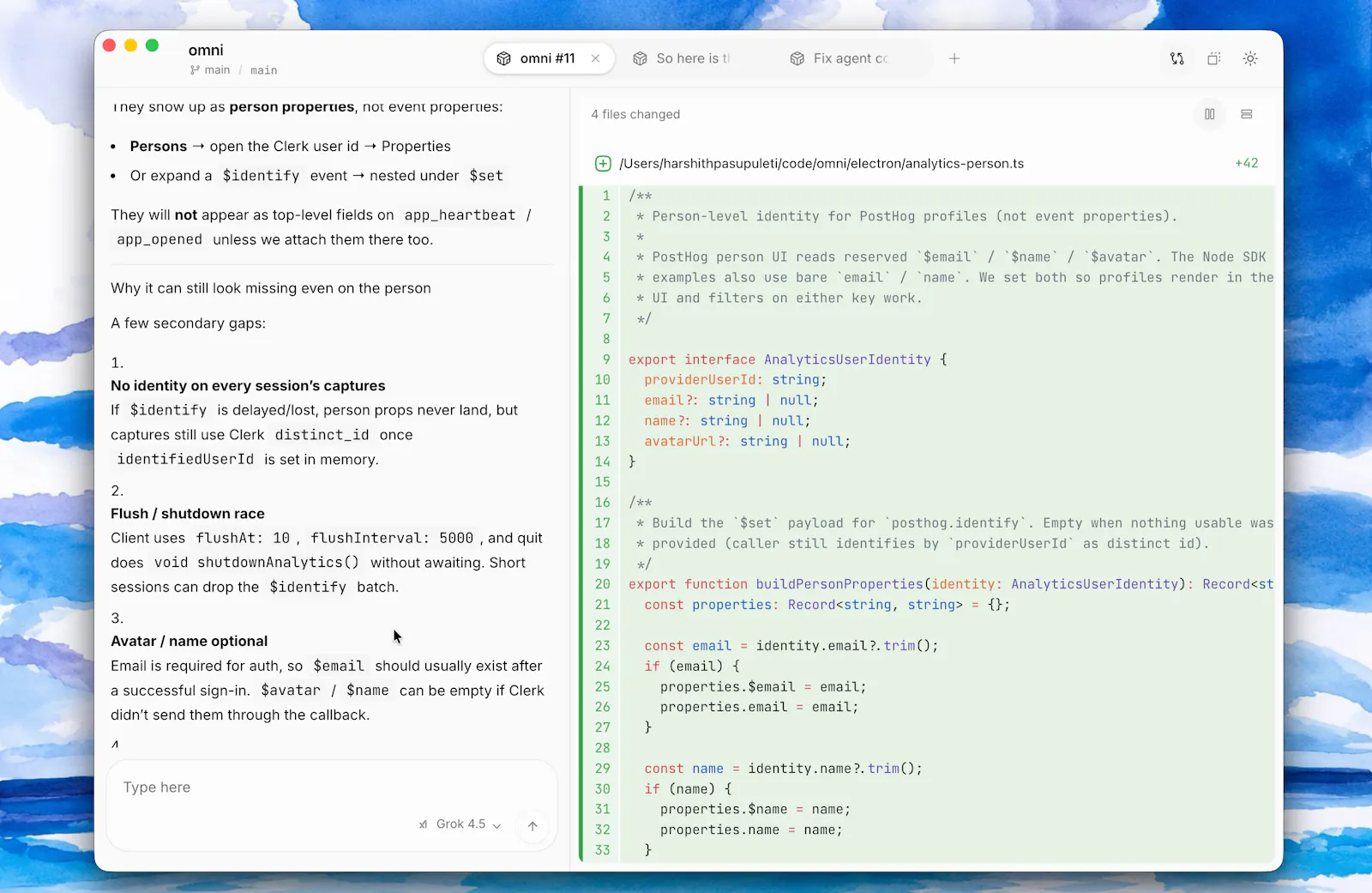Click 'properties.$email = email;' line

pos(763,687)
